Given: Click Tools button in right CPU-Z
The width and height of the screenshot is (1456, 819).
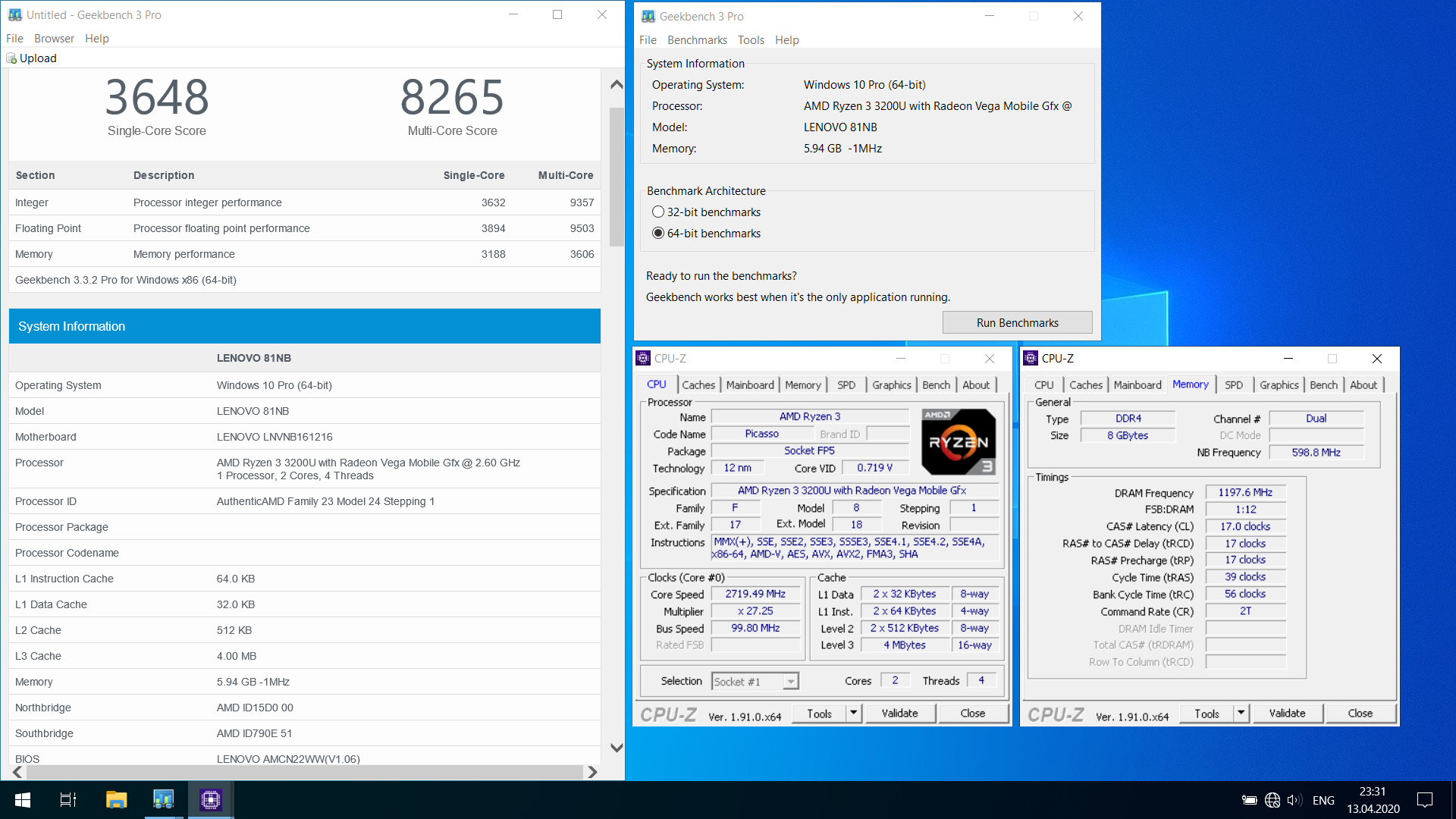Looking at the screenshot, I should pos(1207,714).
